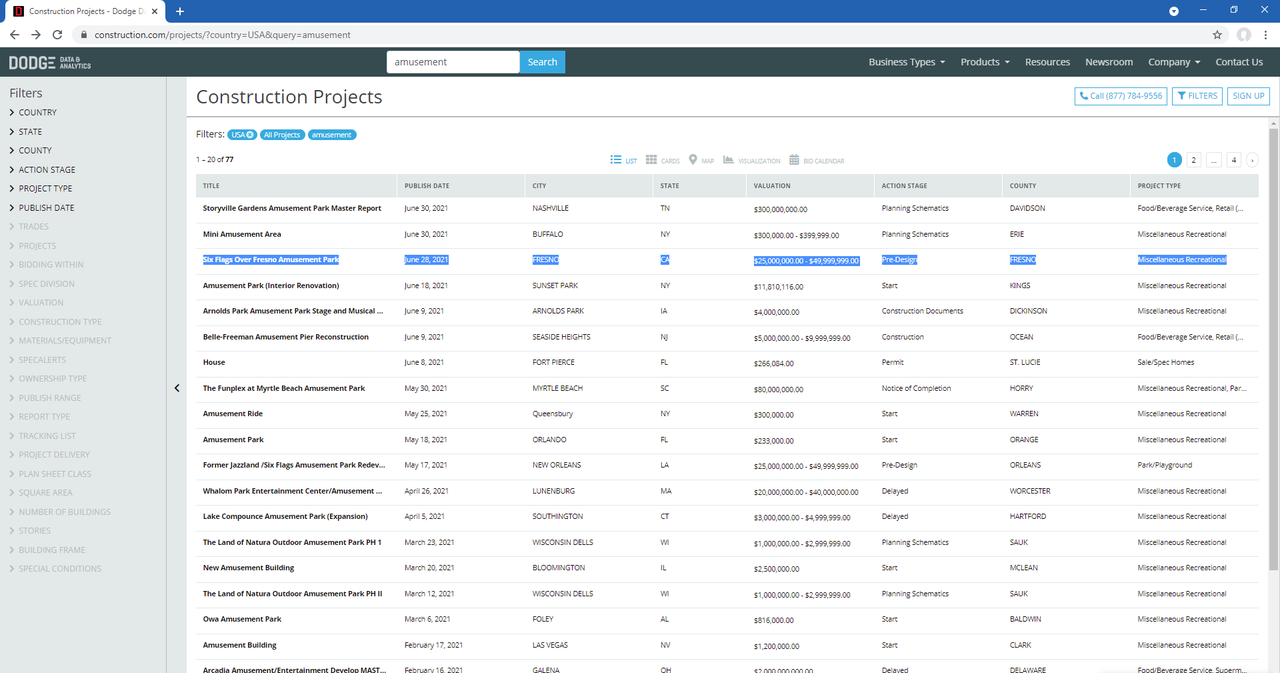Open the Newsroom menu item

click(1109, 62)
